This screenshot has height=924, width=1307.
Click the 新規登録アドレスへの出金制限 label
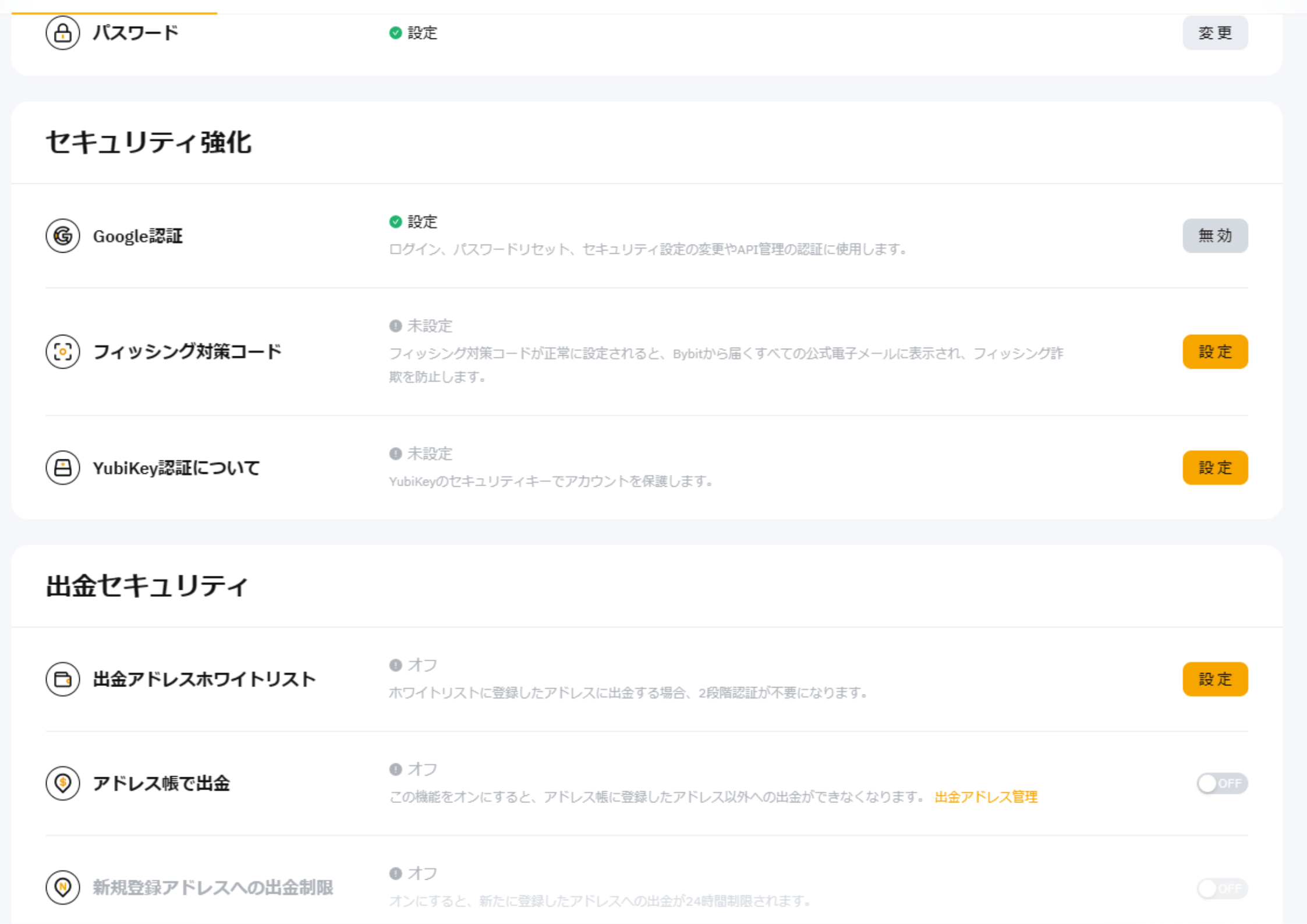point(213,887)
